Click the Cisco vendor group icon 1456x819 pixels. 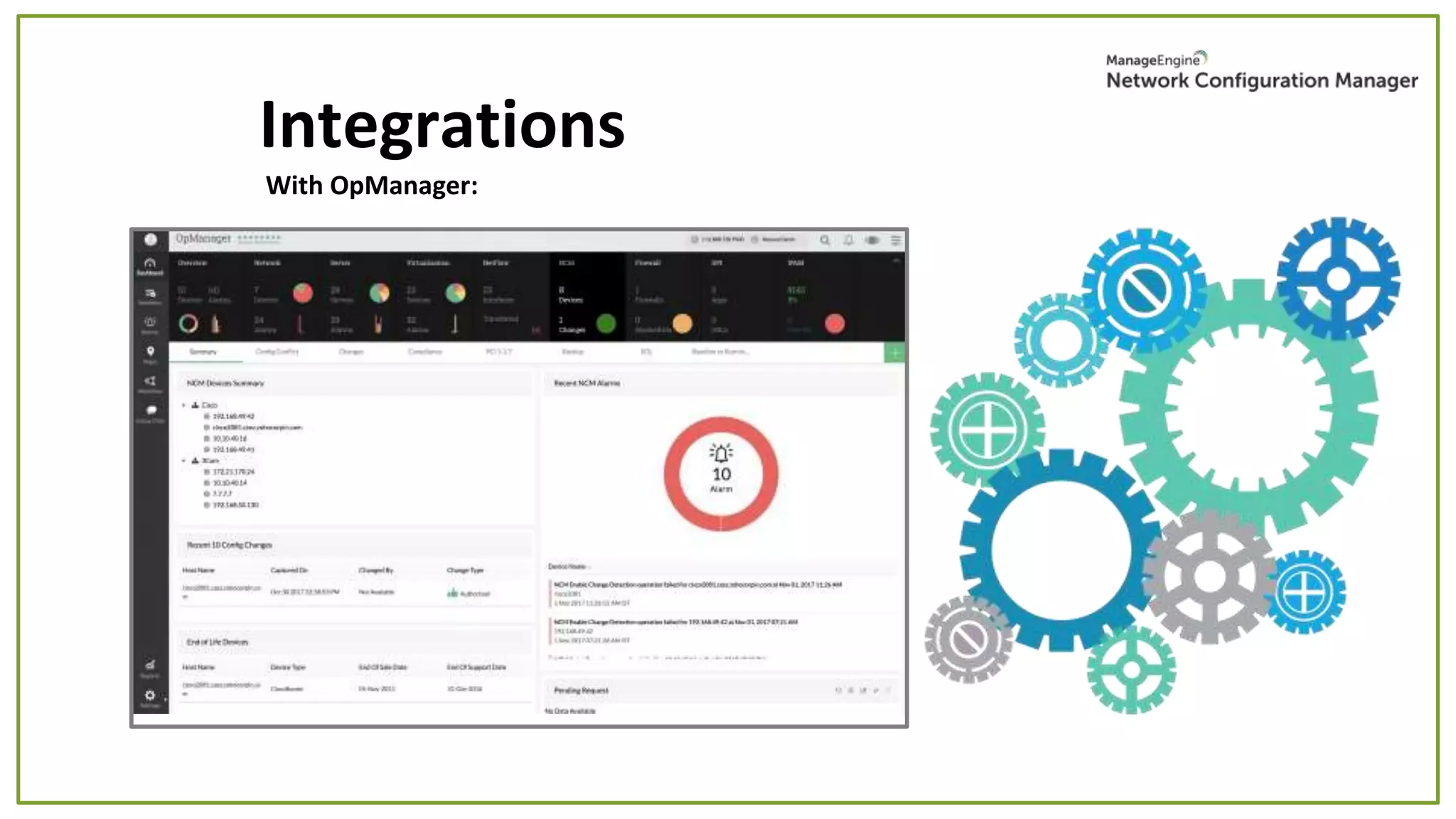pos(195,405)
